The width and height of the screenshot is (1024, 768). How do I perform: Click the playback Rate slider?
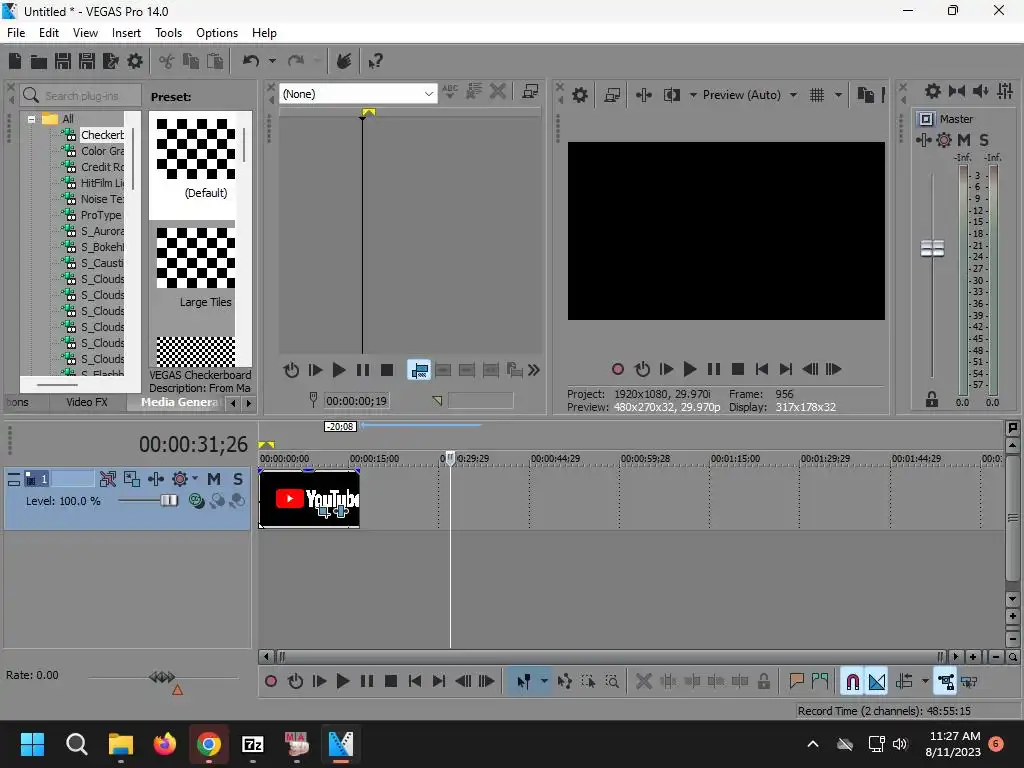[x=163, y=677]
